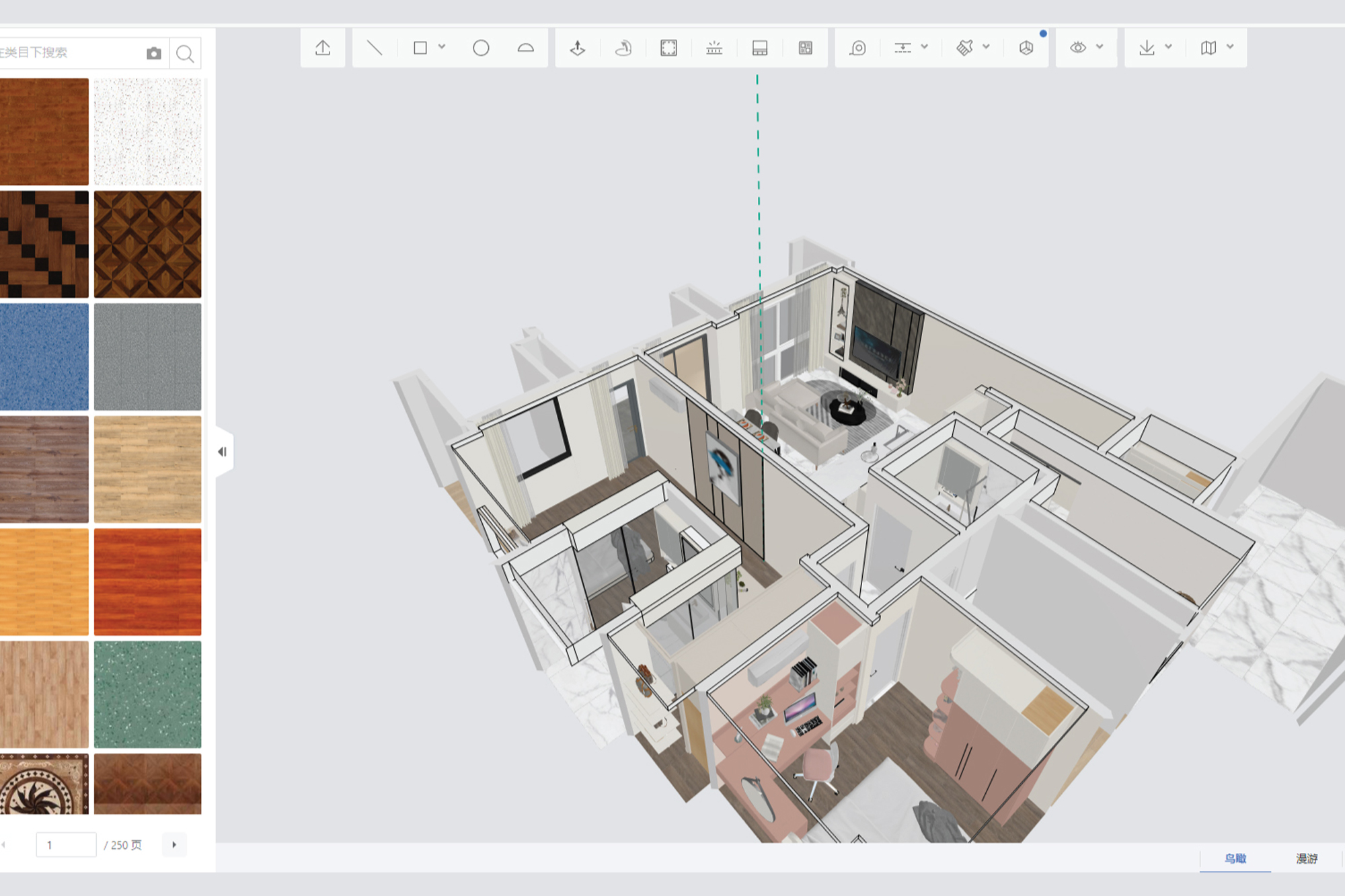The height and width of the screenshot is (896, 1345).
Task: Click the magnifier search button
Action: [185, 53]
